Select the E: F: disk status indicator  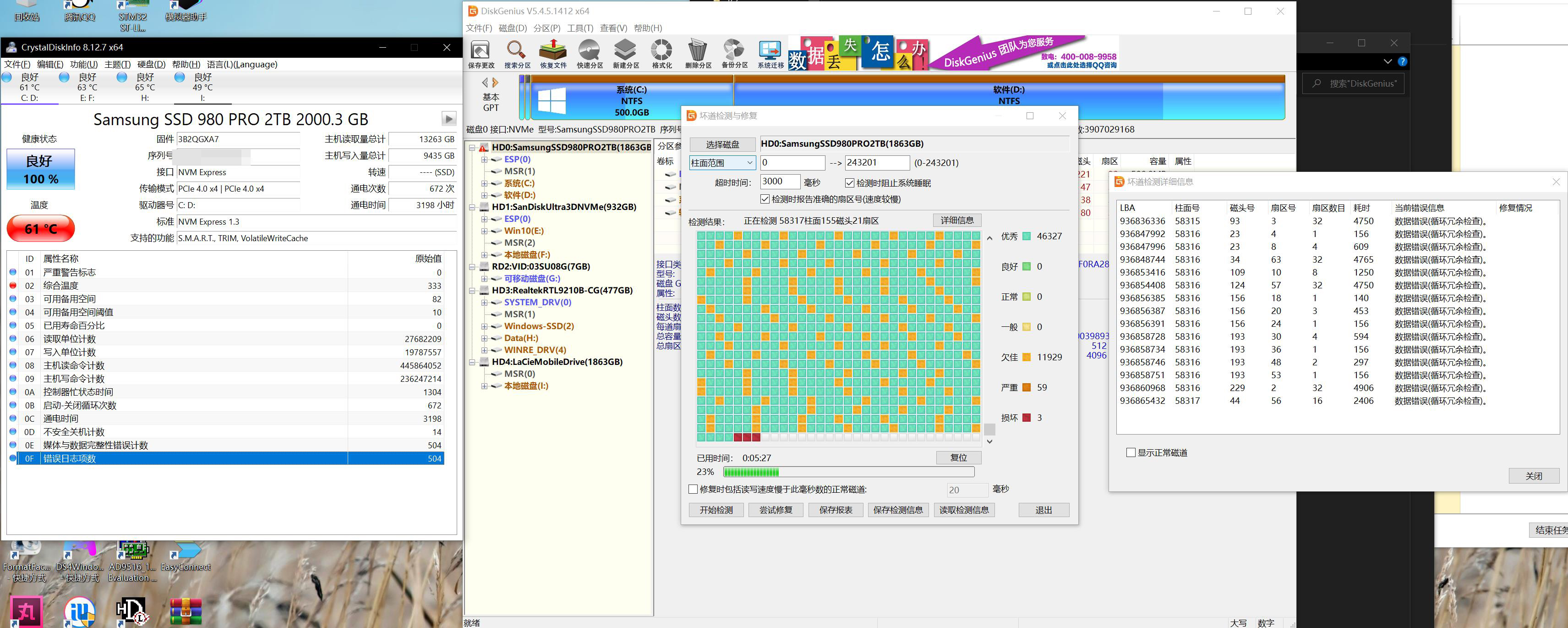coord(87,87)
